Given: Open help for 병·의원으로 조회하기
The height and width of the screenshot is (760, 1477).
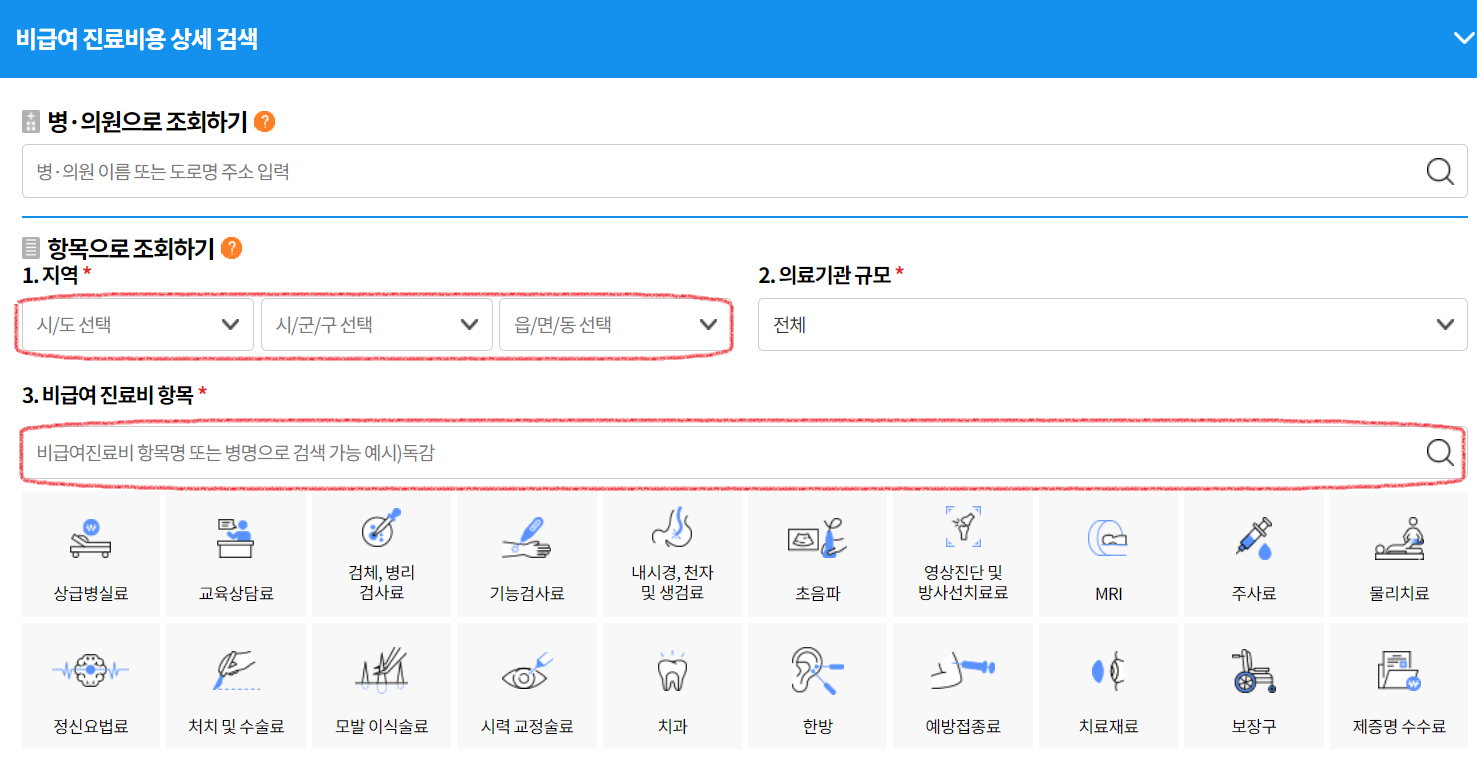Looking at the screenshot, I should [265, 122].
